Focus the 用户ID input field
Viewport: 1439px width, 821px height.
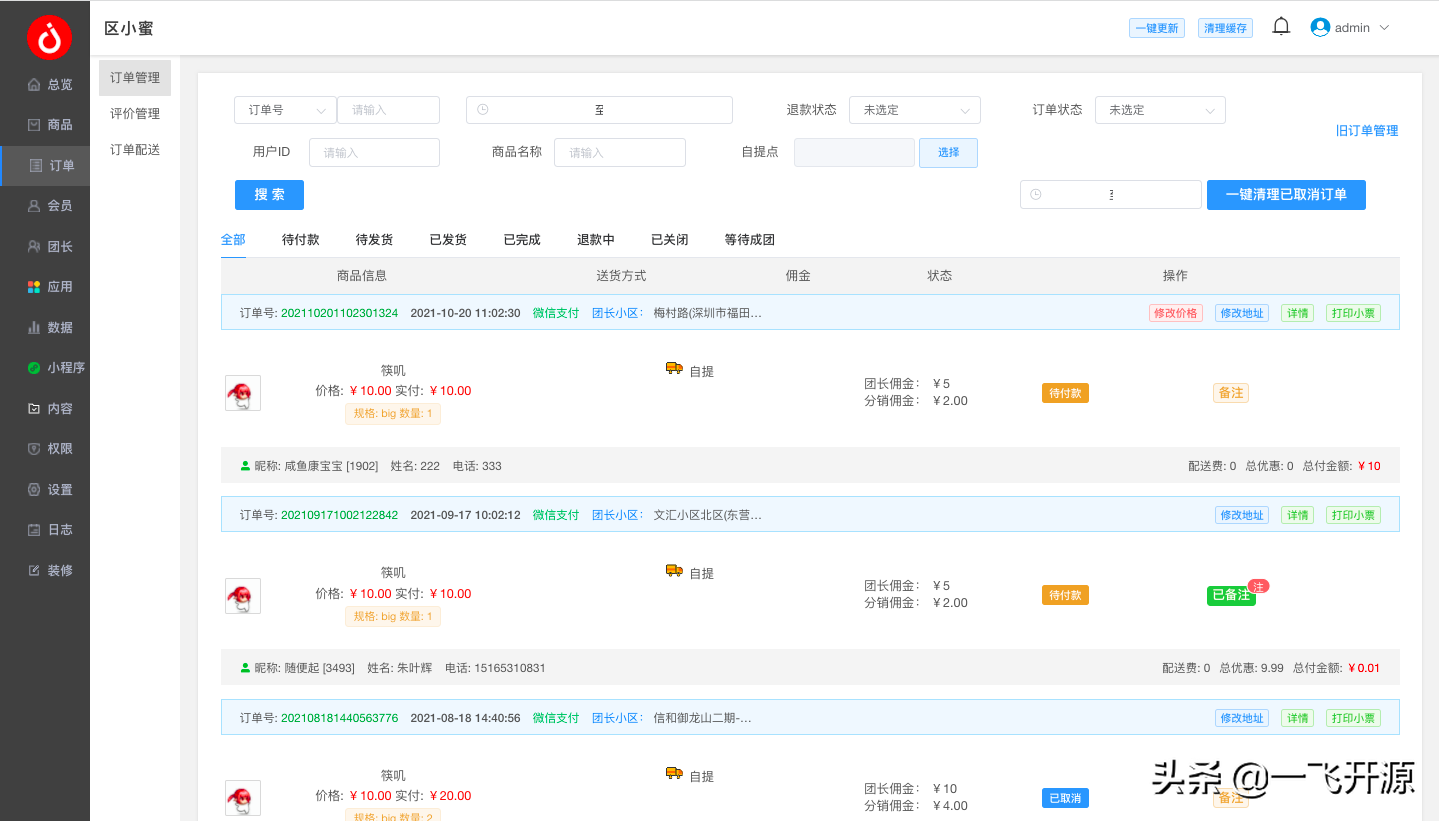375,153
